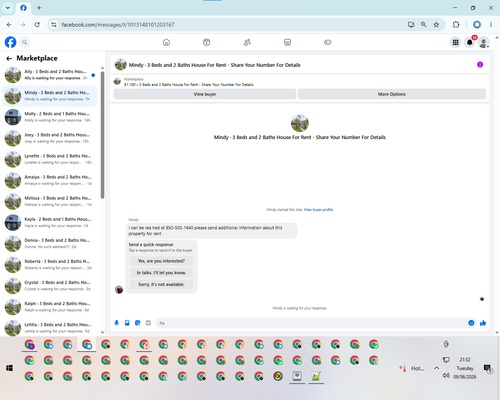Open the notifications bell

470,42
